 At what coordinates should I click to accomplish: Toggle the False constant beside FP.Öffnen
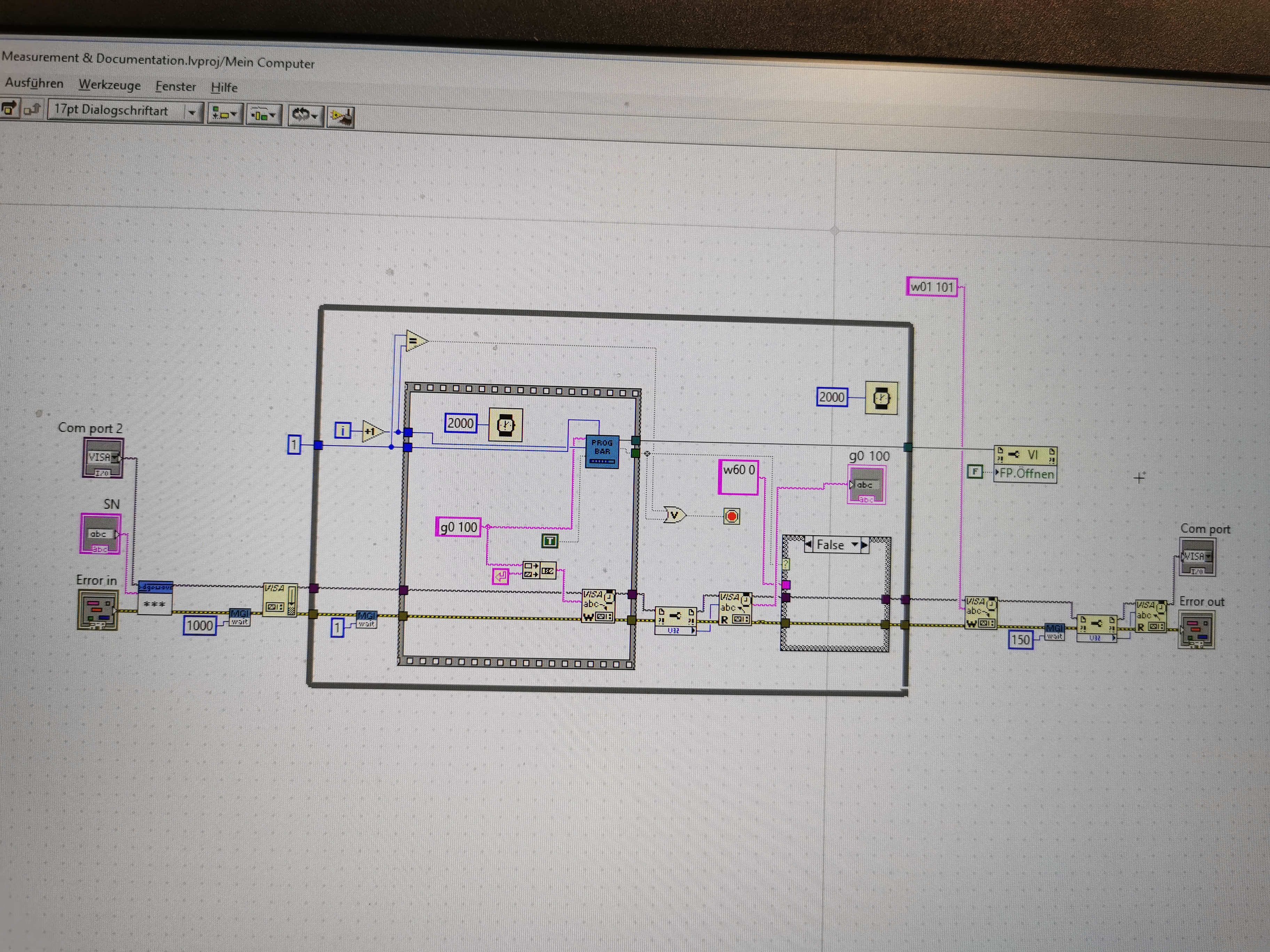tap(974, 472)
